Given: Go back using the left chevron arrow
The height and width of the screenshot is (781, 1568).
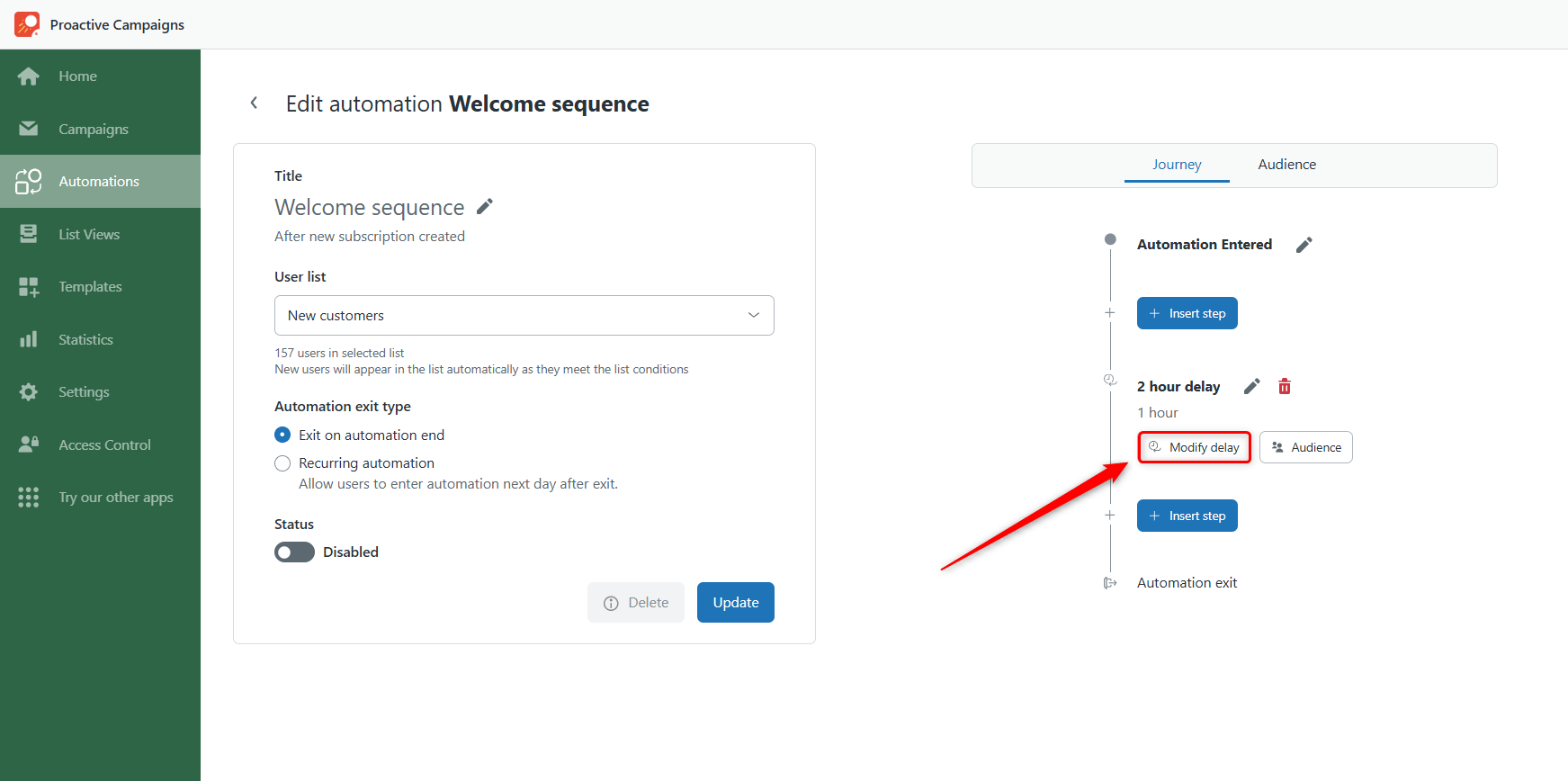Looking at the screenshot, I should tap(255, 103).
